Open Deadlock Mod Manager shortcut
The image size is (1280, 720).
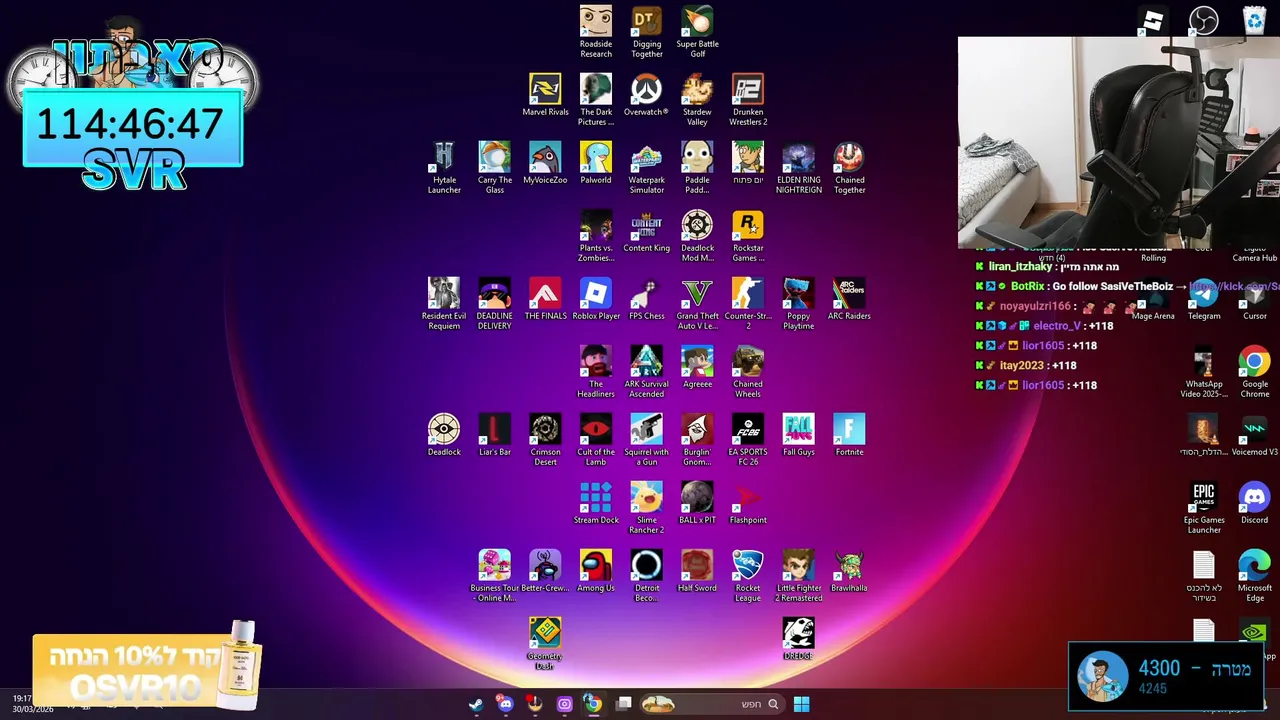(697, 235)
